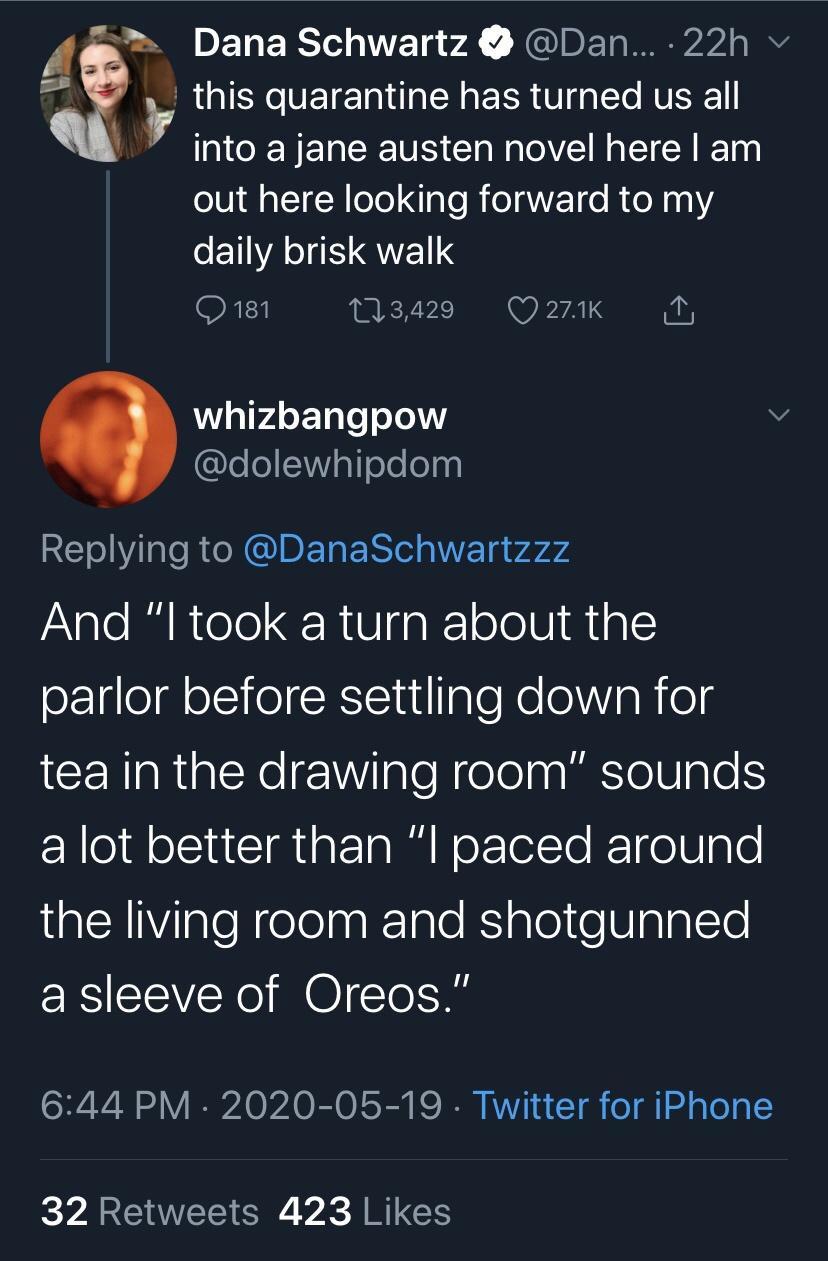828x1261 pixels.
Task: View the 32 Retweets list
Action: coord(150,1212)
